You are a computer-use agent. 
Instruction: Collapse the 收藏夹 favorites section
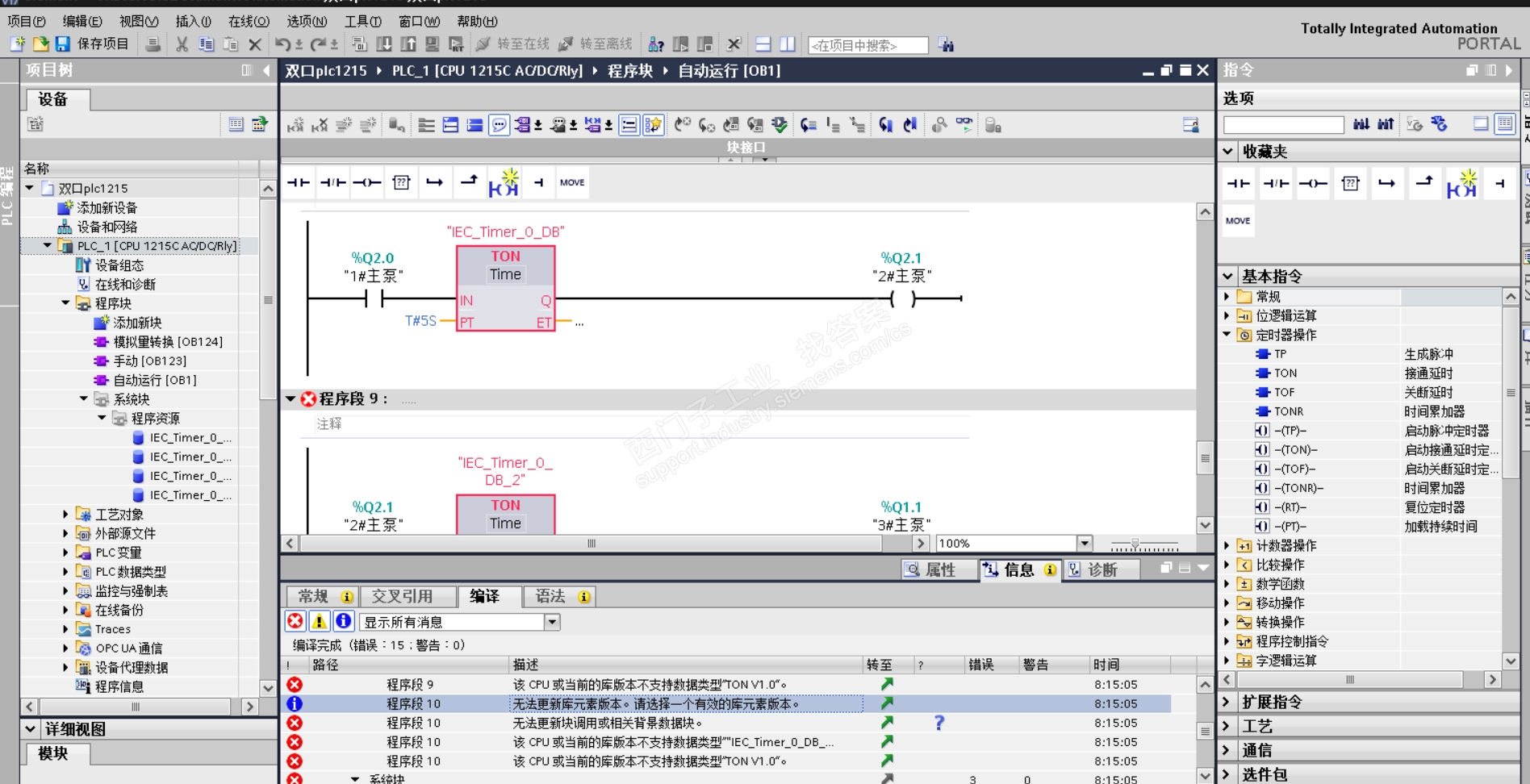1227,151
